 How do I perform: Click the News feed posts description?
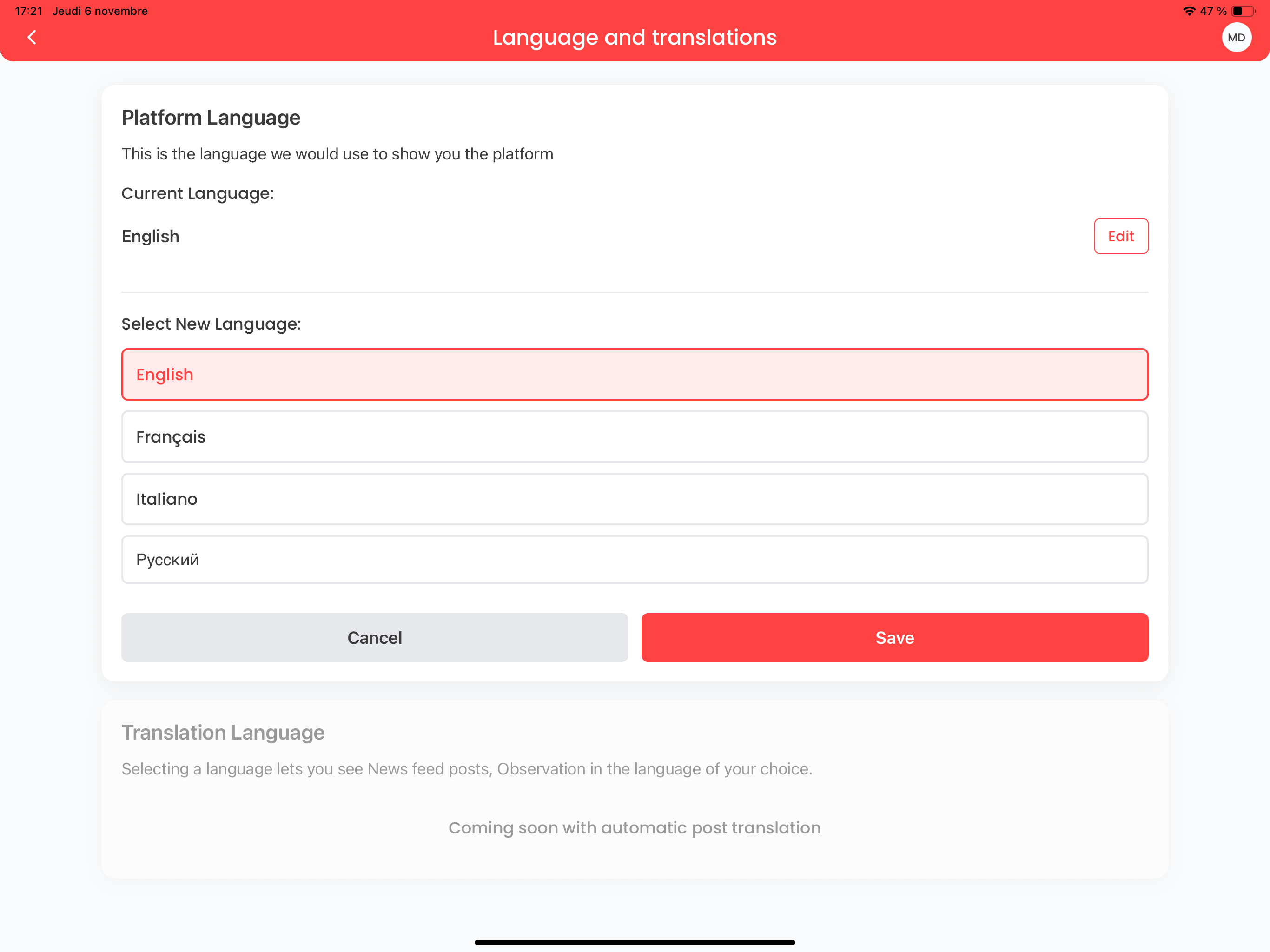click(467, 769)
